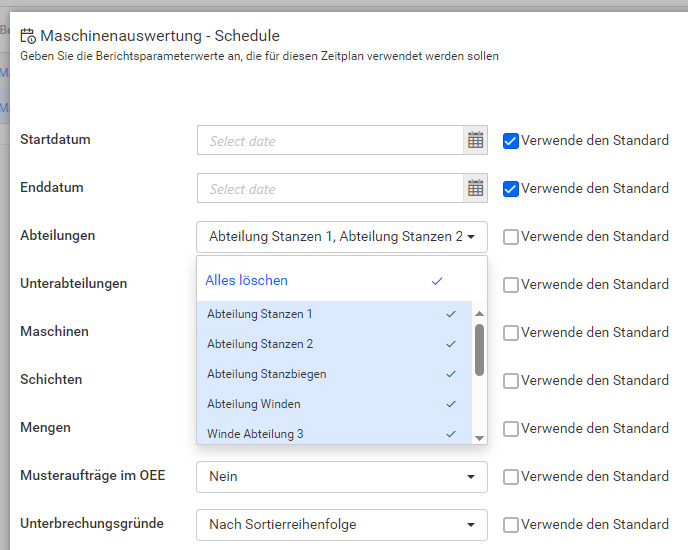Open the Musteraufträge im OEE dropdown

coord(341,477)
